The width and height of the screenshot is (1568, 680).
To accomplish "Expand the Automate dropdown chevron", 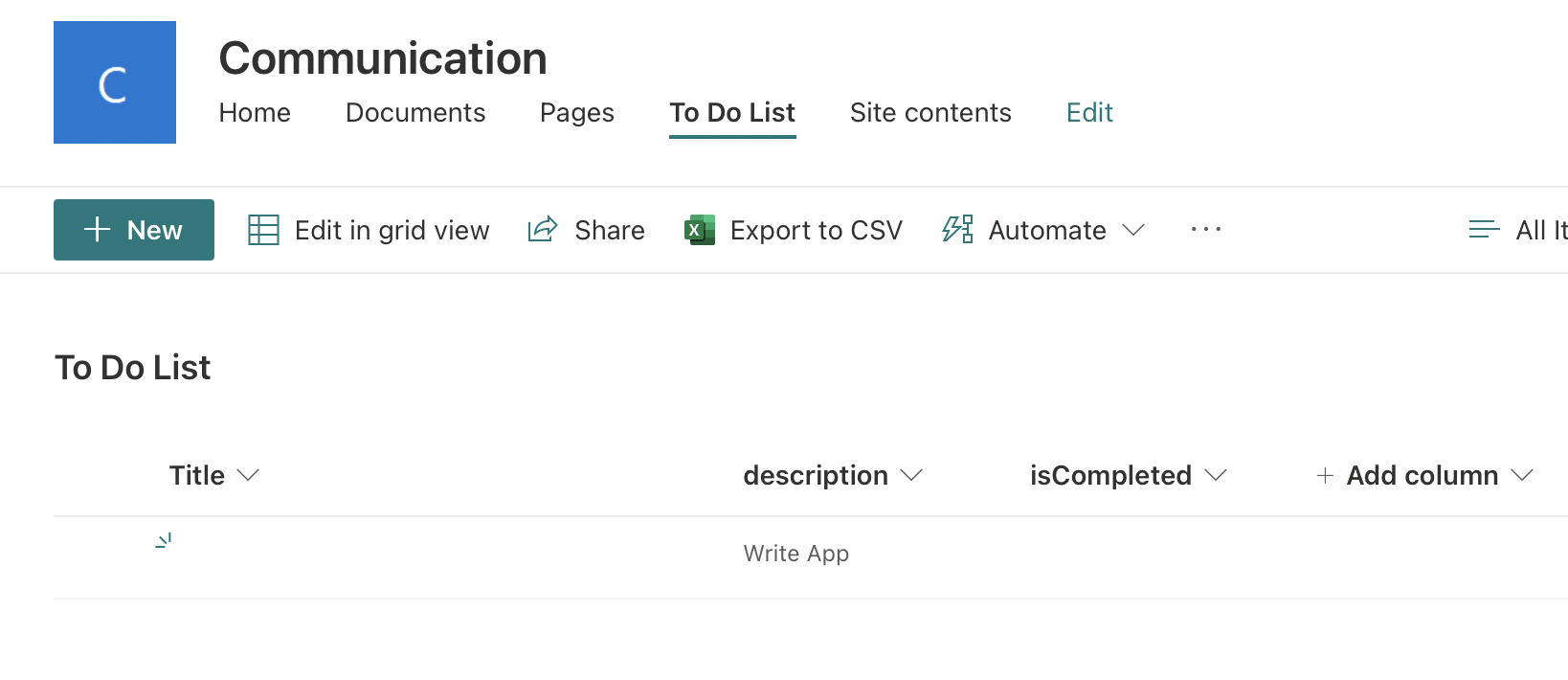I will [x=1133, y=230].
